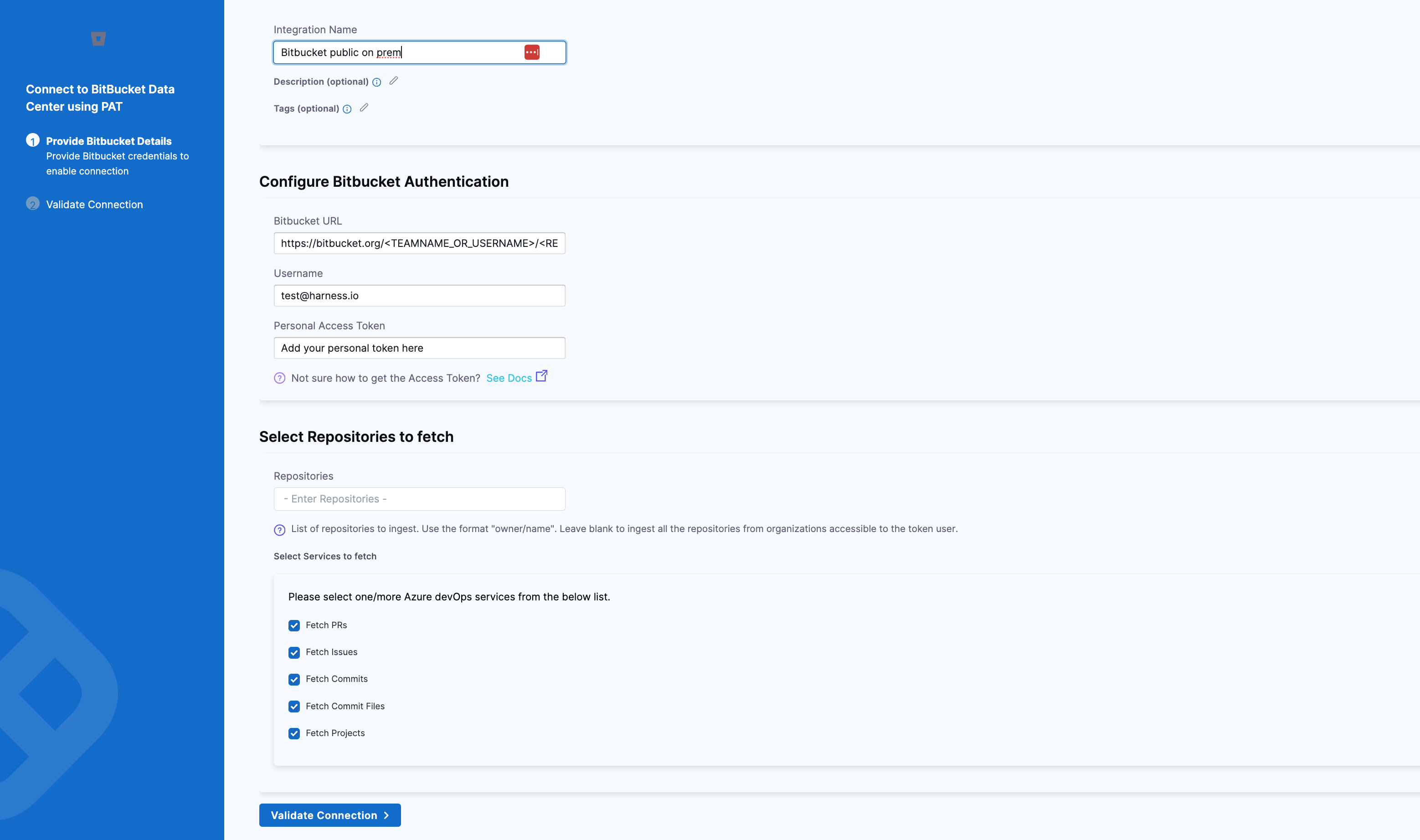Click into the Personal Access Token field
This screenshot has width=1420, height=840.
click(419, 348)
